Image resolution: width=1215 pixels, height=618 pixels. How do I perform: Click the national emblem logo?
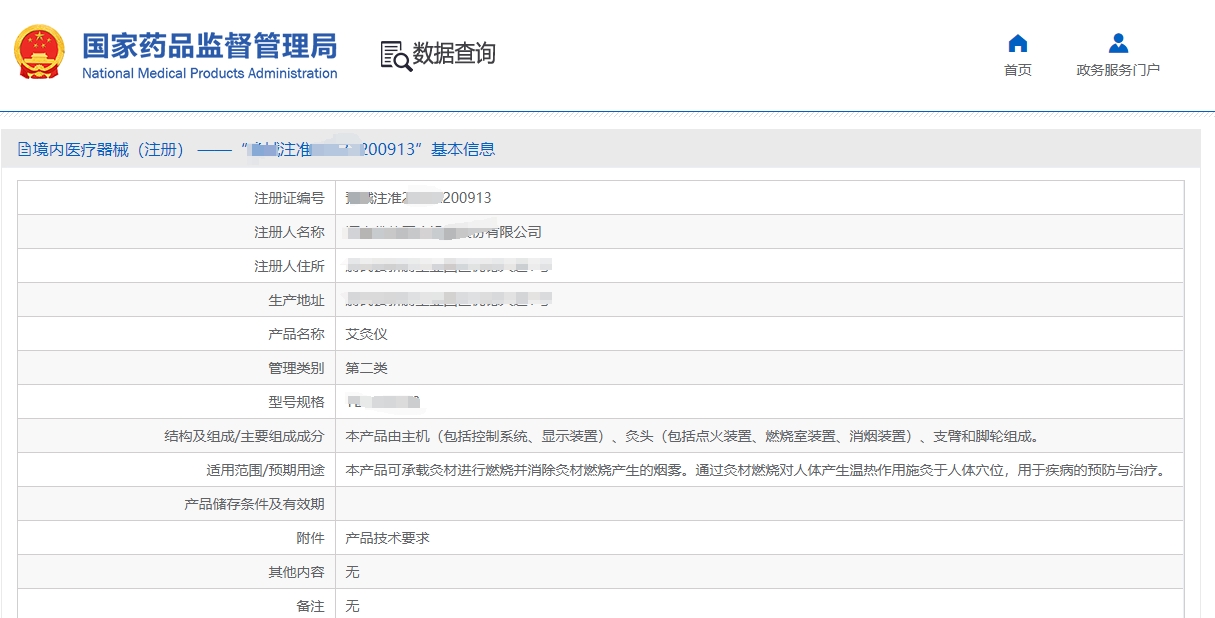point(39,52)
